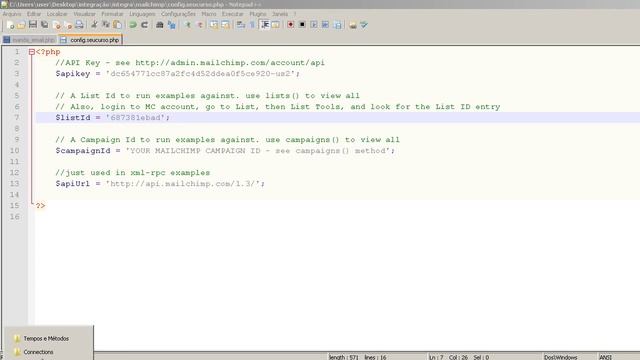
Task: Toggle synchronized horizontal scrolling
Action: (x=225, y=25)
